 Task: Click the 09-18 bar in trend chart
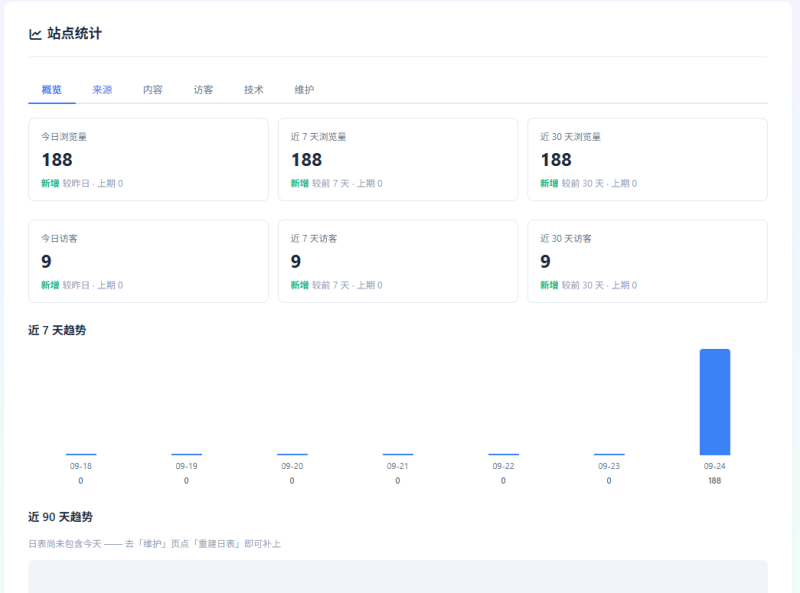coord(81,454)
